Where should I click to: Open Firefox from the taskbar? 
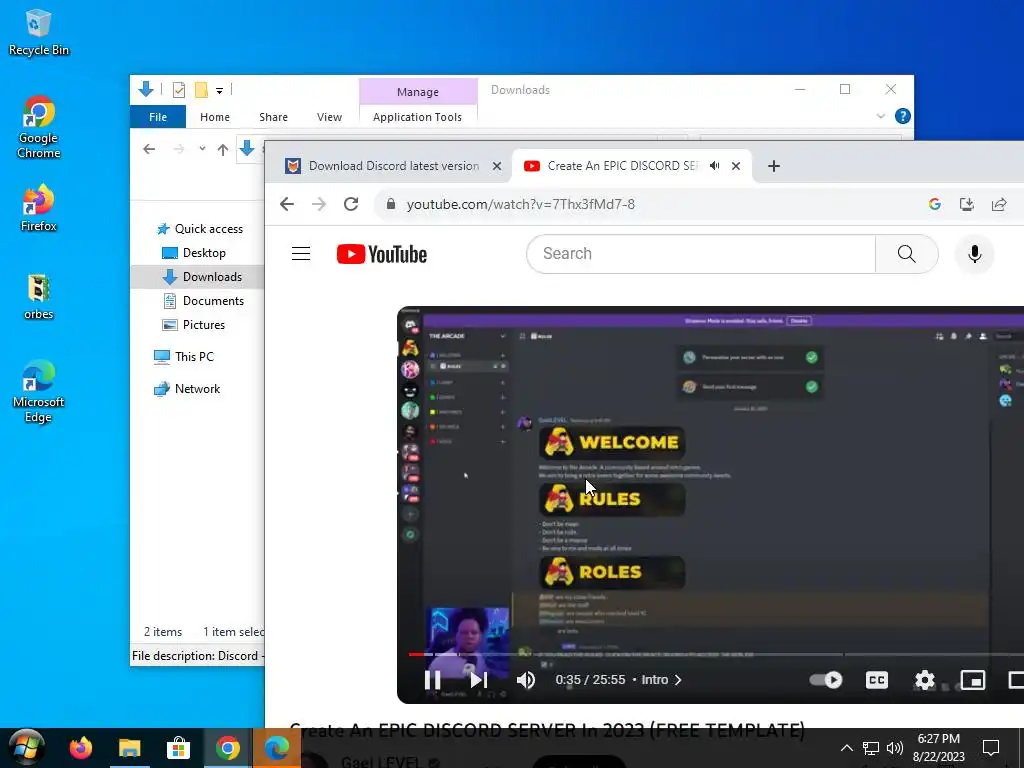click(x=80, y=748)
